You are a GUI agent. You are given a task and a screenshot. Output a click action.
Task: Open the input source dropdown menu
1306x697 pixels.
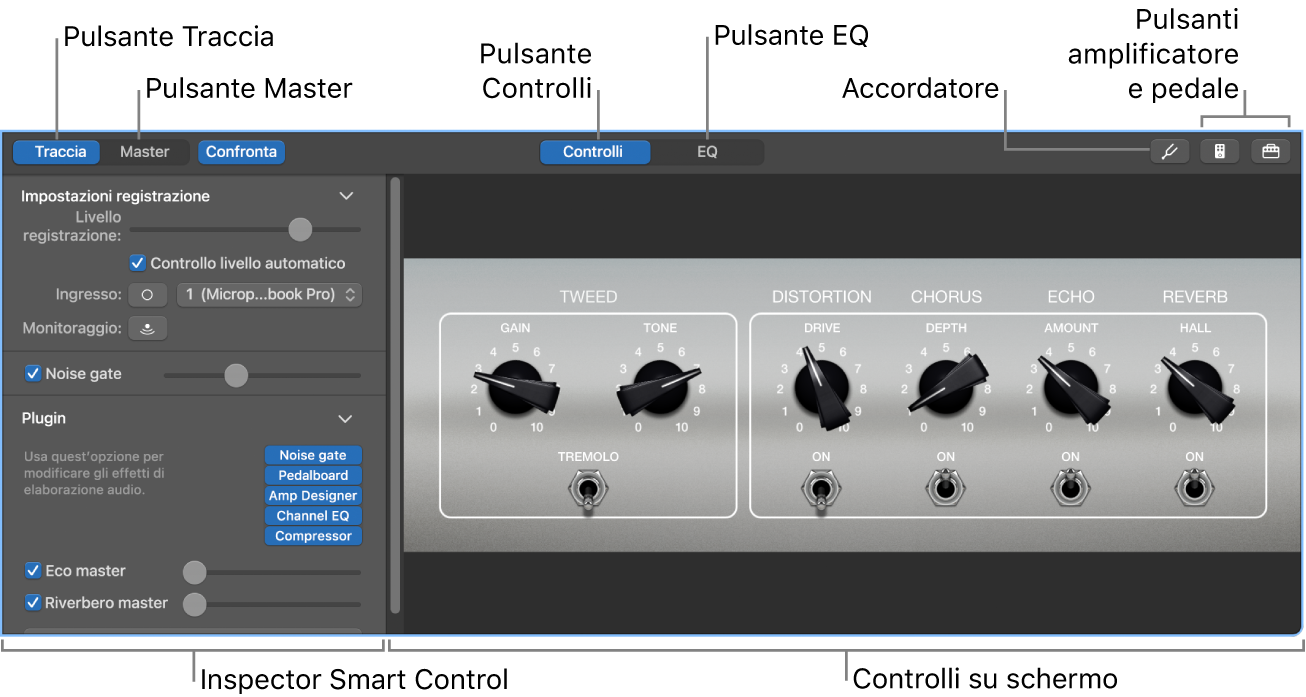click(x=269, y=295)
